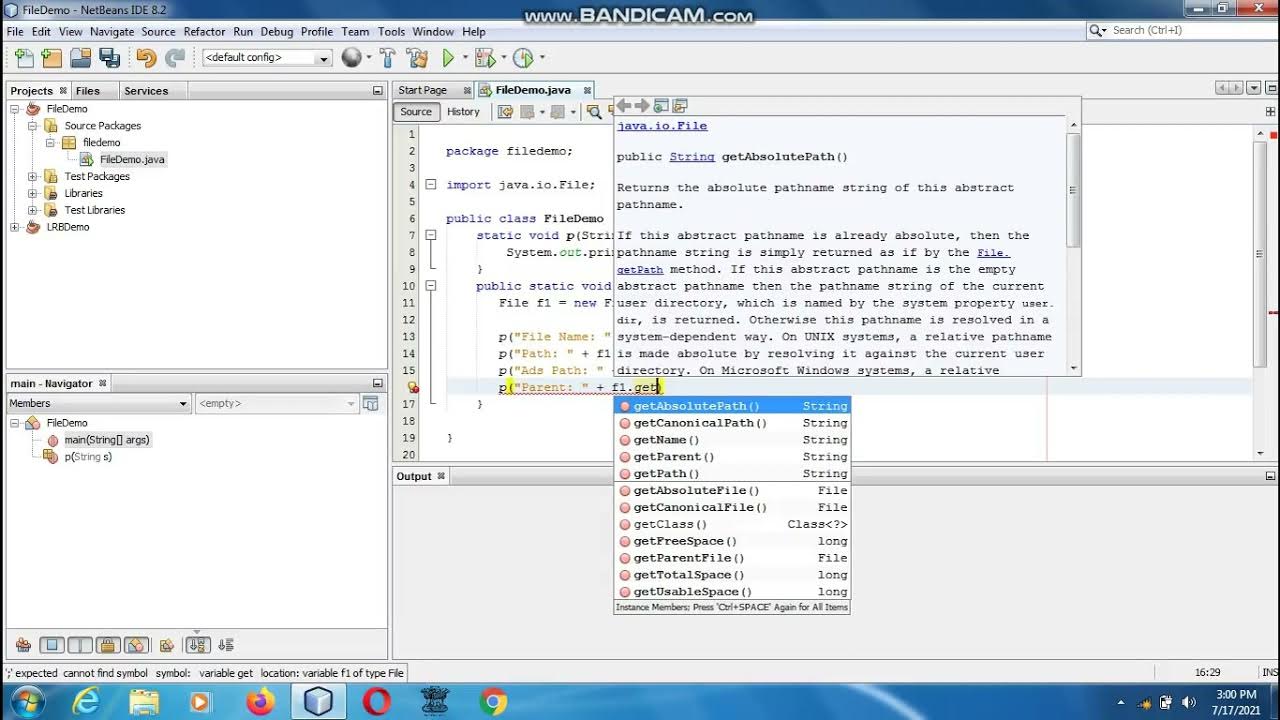The height and width of the screenshot is (720, 1280).
Task: Run the project with green play icon
Action: (448, 58)
